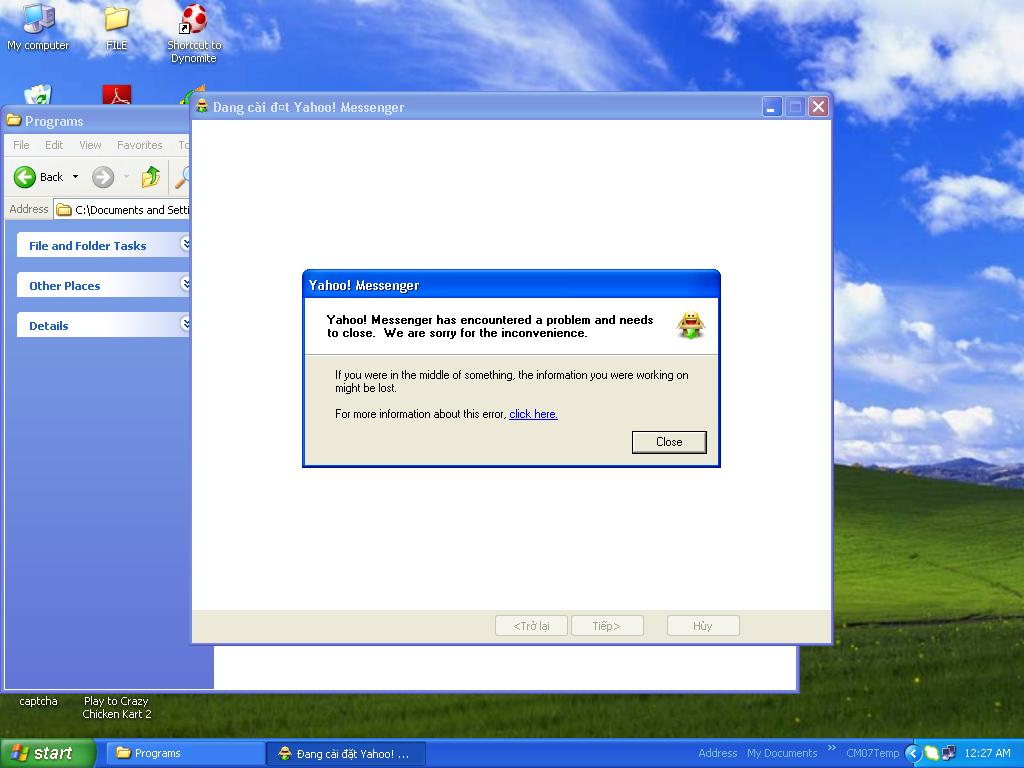Image resolution: width=1024 pixels, height=768 pixels.
Task: Collapse the Other Places panel
Action: (185, 284)
